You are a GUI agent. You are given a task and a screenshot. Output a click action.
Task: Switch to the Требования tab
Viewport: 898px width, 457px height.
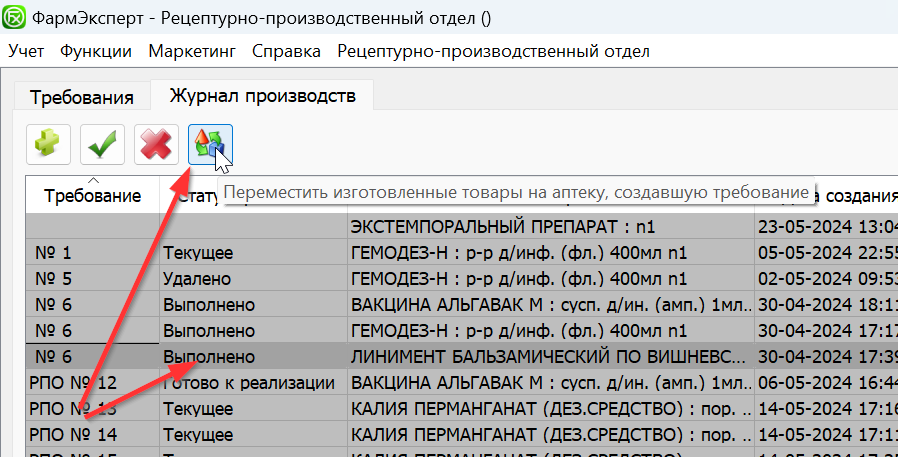(82, 97)
